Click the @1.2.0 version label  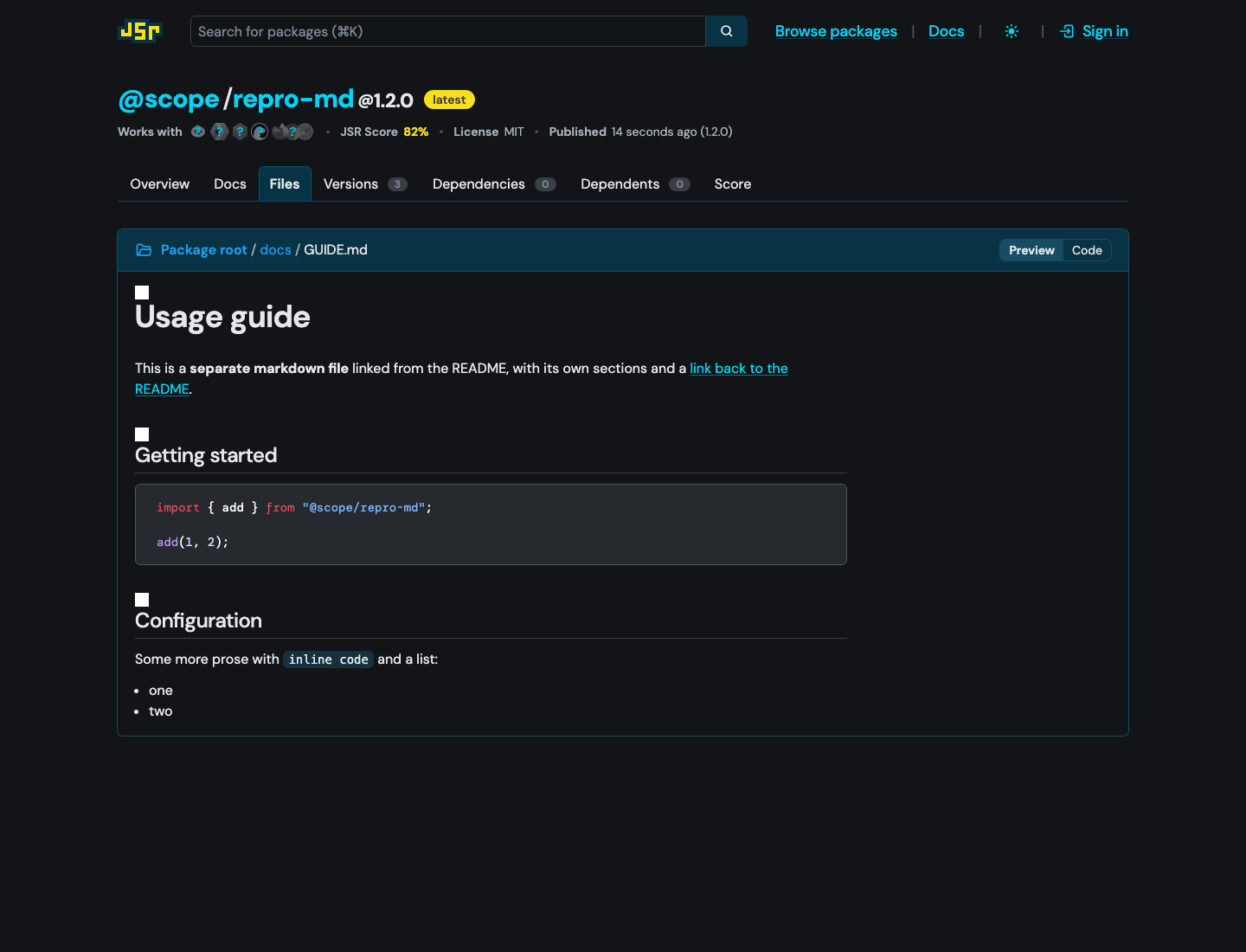[x=386, y=100]
